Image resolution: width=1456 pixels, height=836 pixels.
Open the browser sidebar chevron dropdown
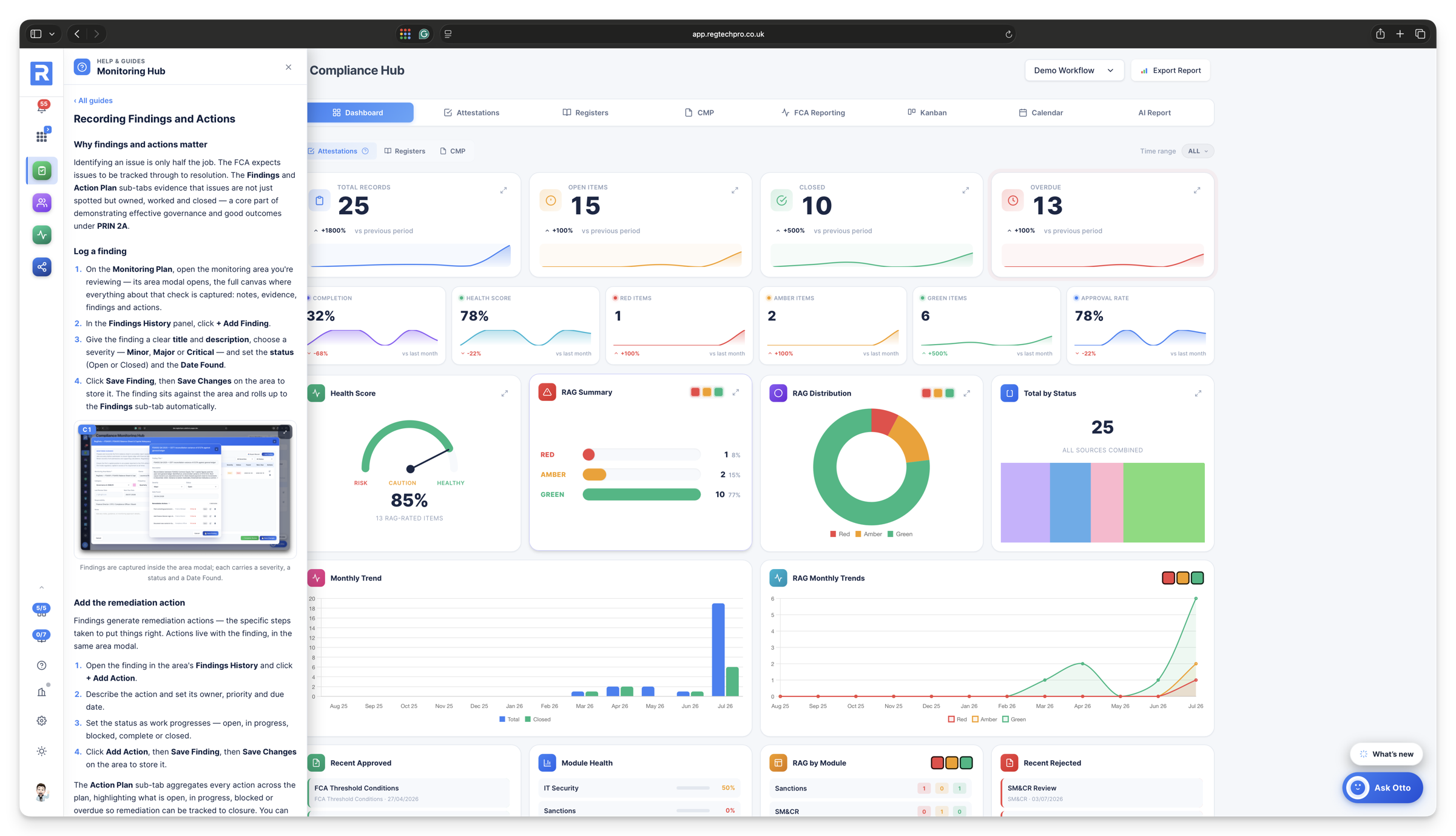coord(52,34)
